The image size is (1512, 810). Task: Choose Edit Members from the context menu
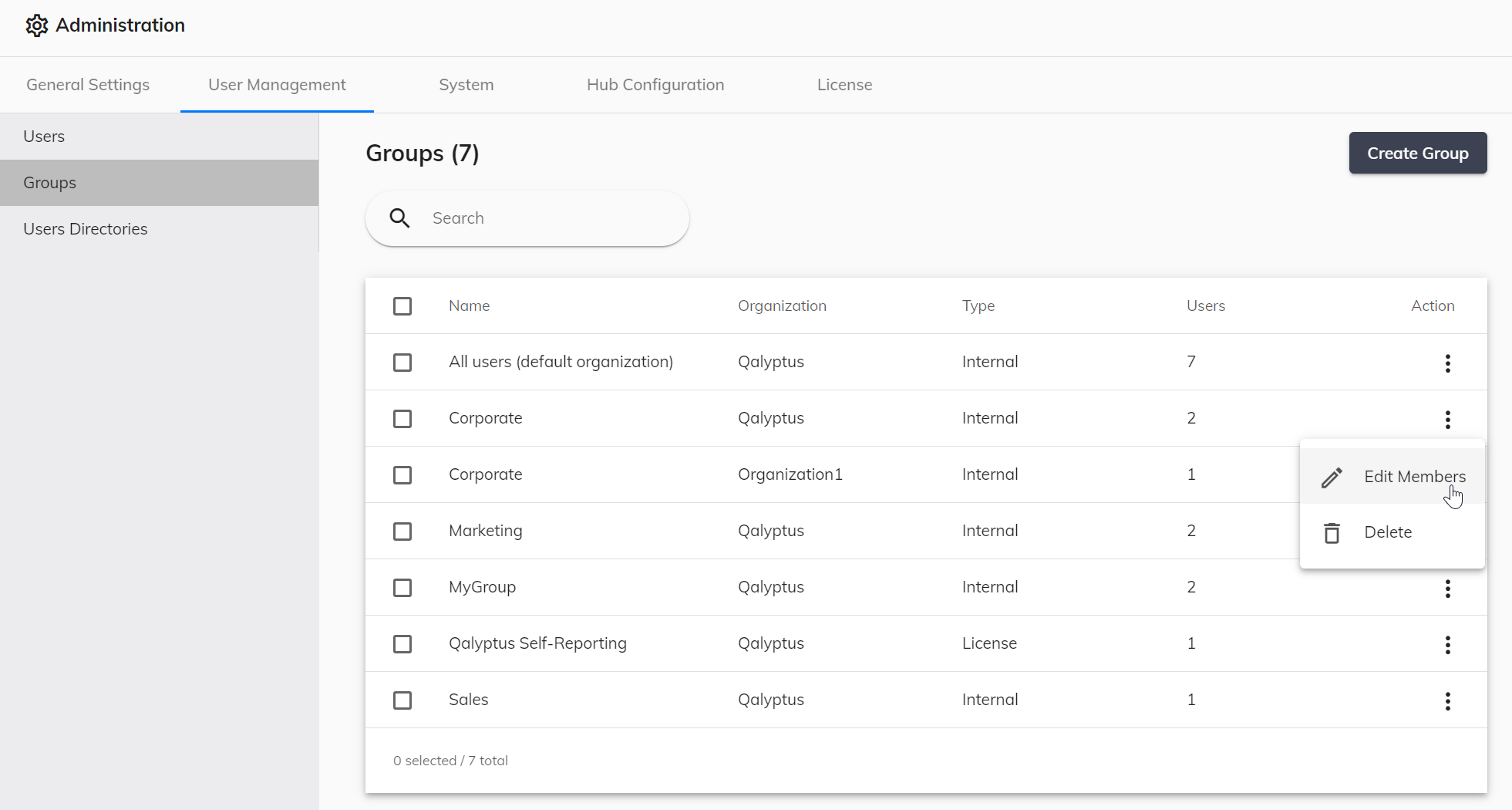1416,476
